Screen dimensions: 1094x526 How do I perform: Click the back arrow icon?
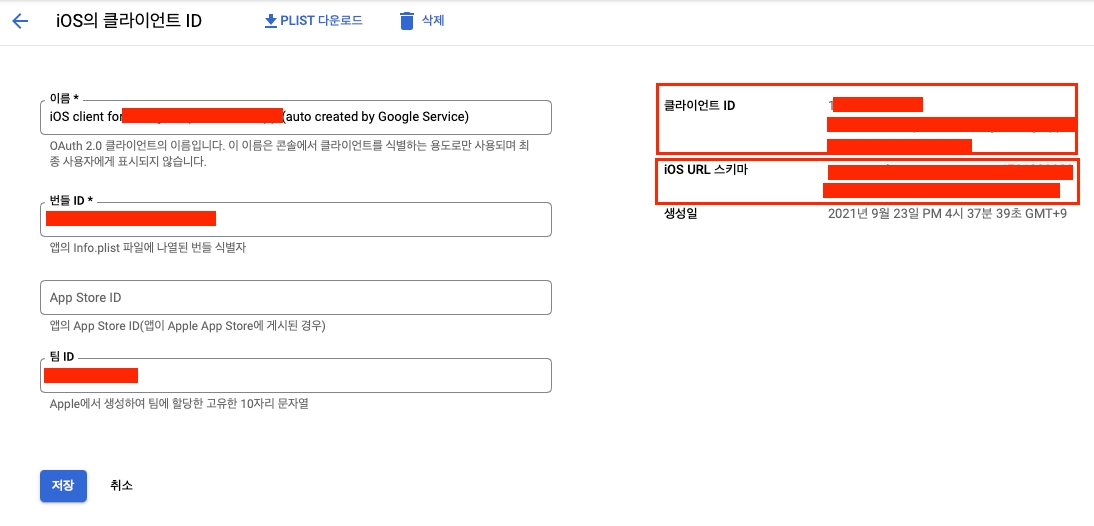tap(20, 21)
